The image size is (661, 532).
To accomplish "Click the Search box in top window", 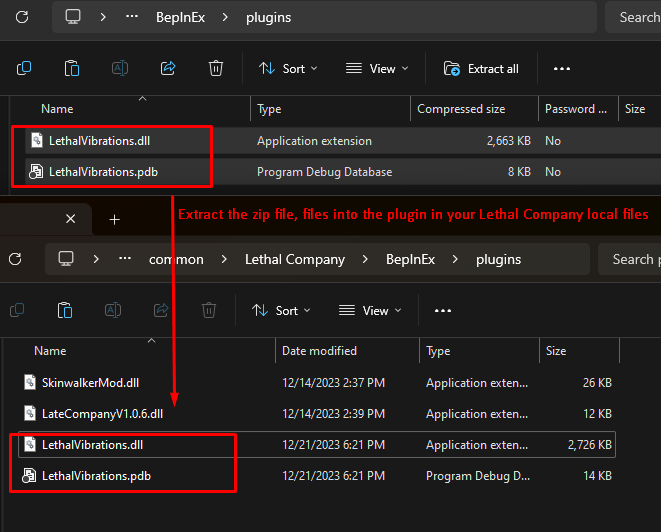I will [x=633, y=17].
